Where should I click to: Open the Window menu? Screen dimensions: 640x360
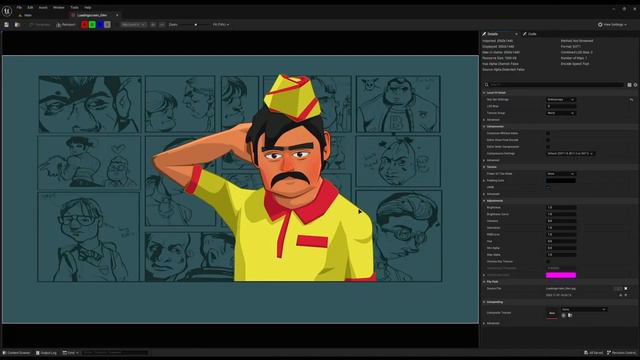pyautogui.click(x=58, y=7)
